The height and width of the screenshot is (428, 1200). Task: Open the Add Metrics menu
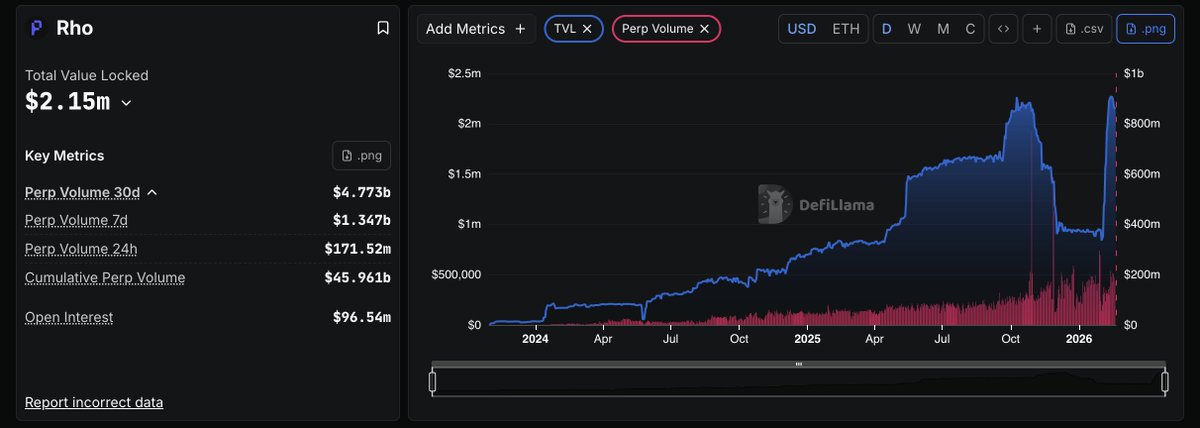476,29
